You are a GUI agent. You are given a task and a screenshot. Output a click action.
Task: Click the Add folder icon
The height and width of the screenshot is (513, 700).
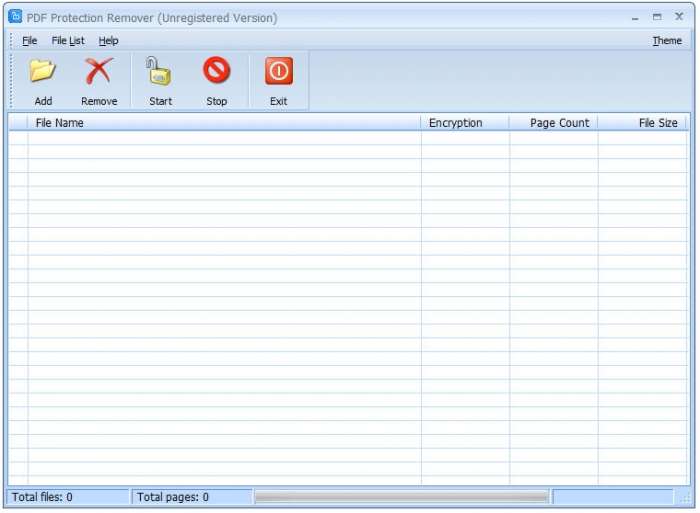[x=43, y=71]
